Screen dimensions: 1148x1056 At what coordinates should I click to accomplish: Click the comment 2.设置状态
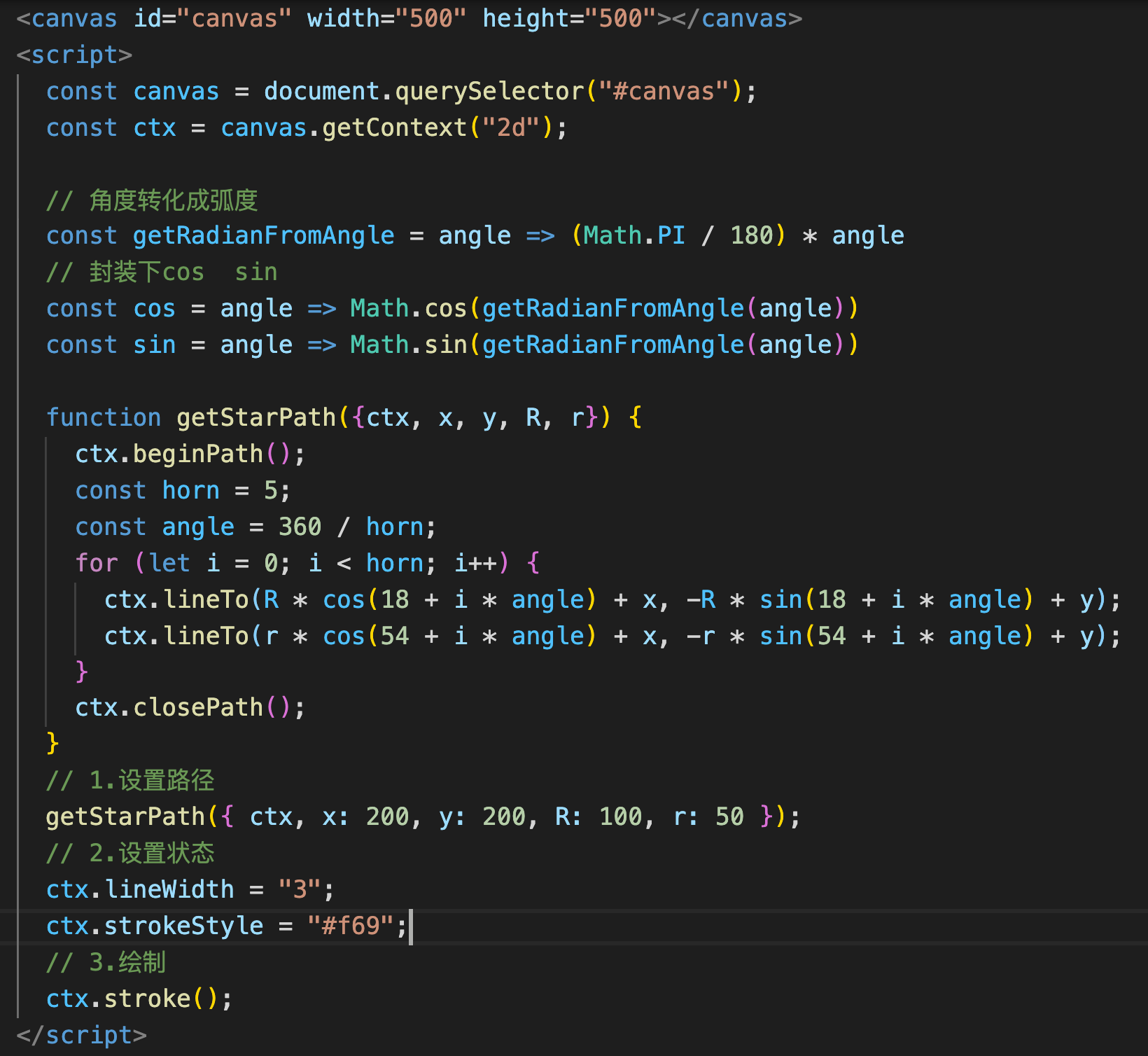coord(131,853)
